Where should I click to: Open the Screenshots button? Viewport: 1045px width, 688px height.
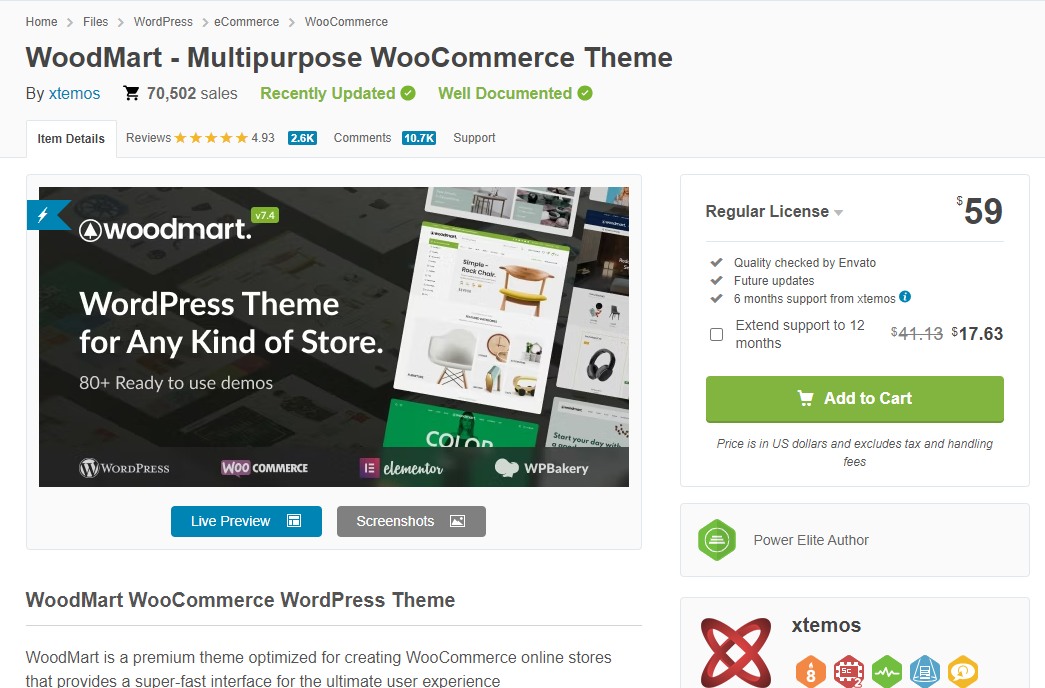(x=411, y=521)
